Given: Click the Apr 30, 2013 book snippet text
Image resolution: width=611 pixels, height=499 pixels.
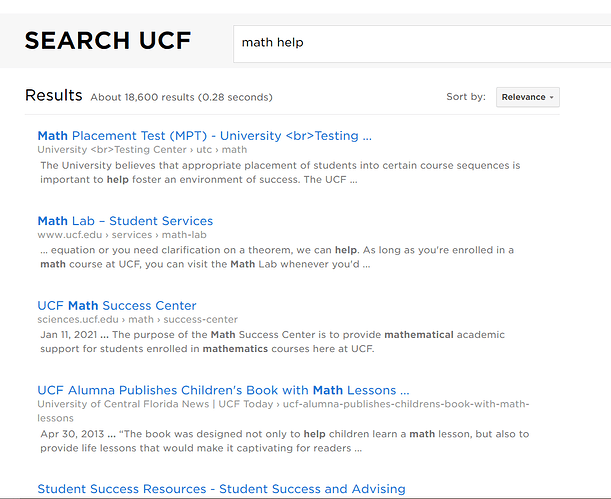Looking at the screenshot, I should click(x=285, y=441).
